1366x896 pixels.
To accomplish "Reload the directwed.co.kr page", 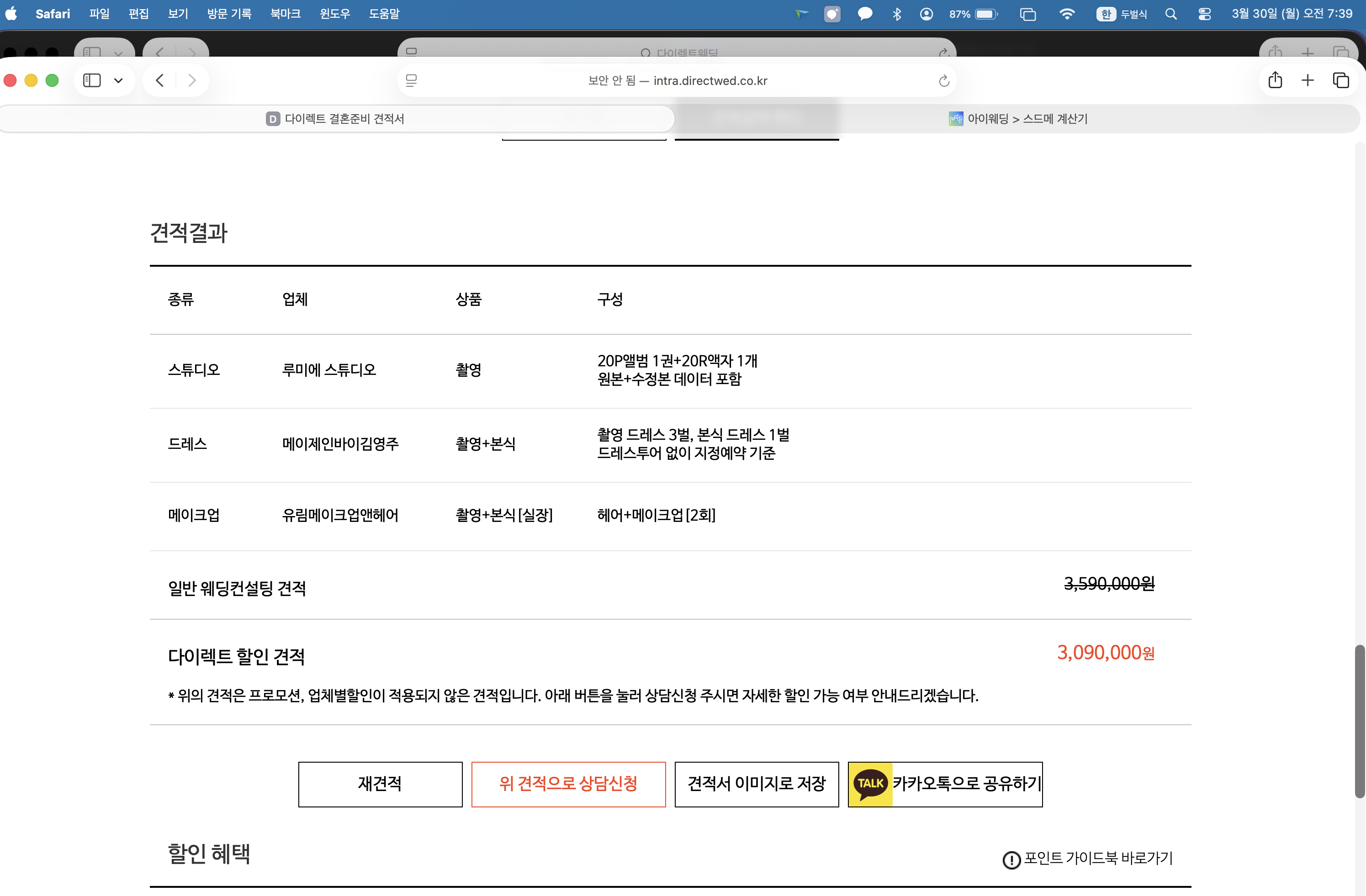I will click(944, 80).
